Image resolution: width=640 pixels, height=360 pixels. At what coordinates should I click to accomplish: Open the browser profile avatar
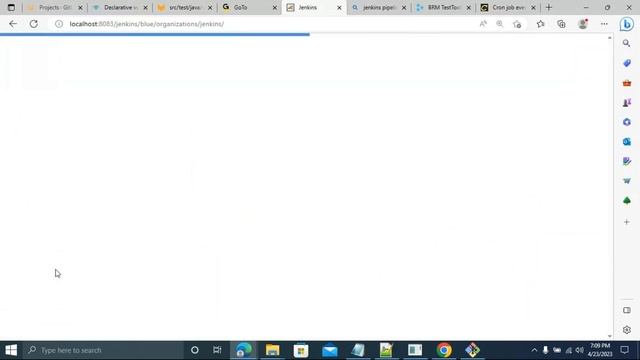tap(583, 24)
